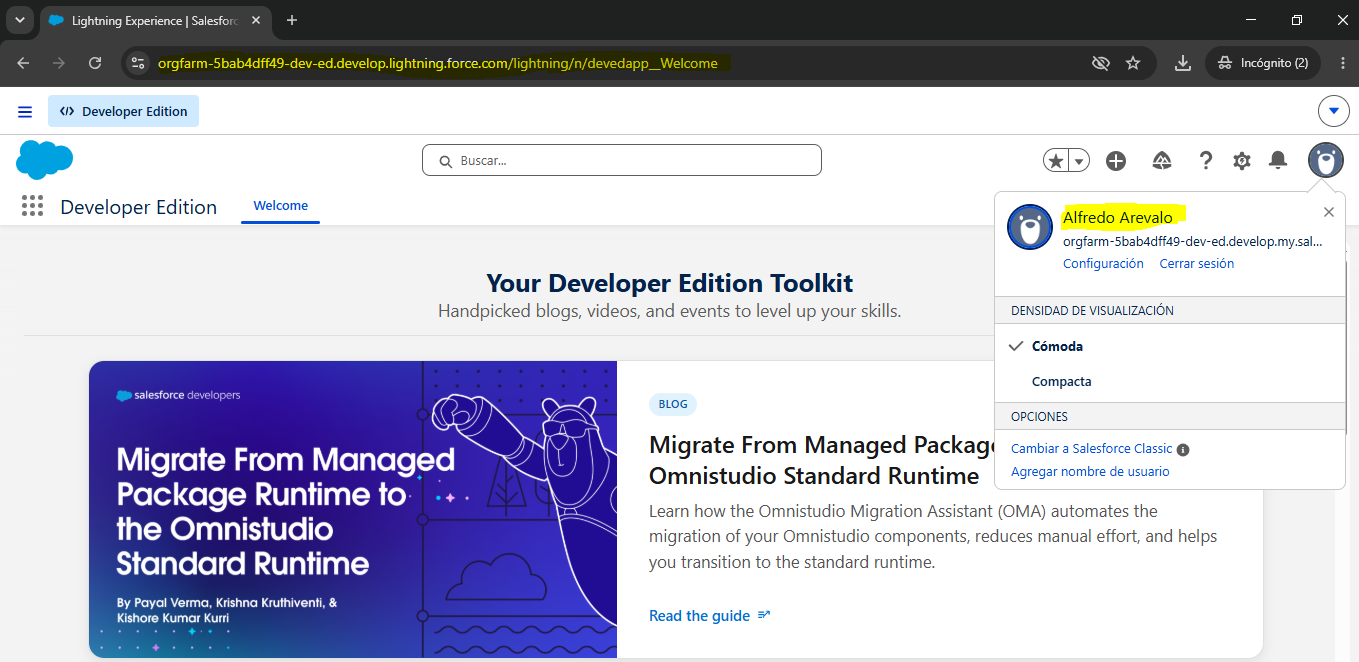
Task: Open the Salesforce App Launcher grid
Action: tap(32, 206)
